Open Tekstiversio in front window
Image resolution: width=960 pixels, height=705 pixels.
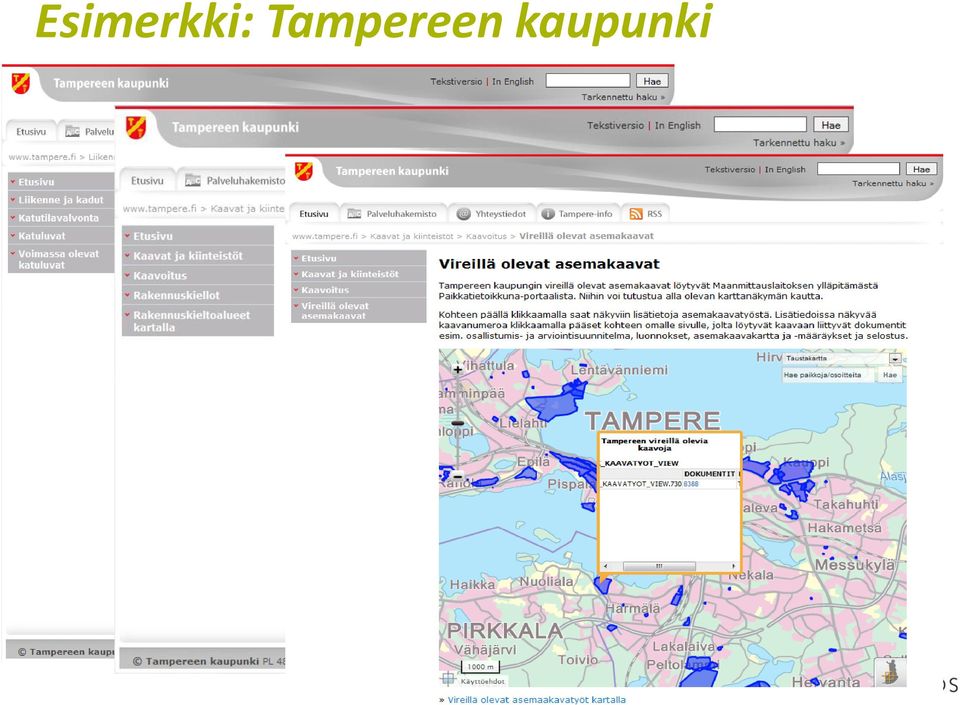pyautogui.click(x=730, y=170)
